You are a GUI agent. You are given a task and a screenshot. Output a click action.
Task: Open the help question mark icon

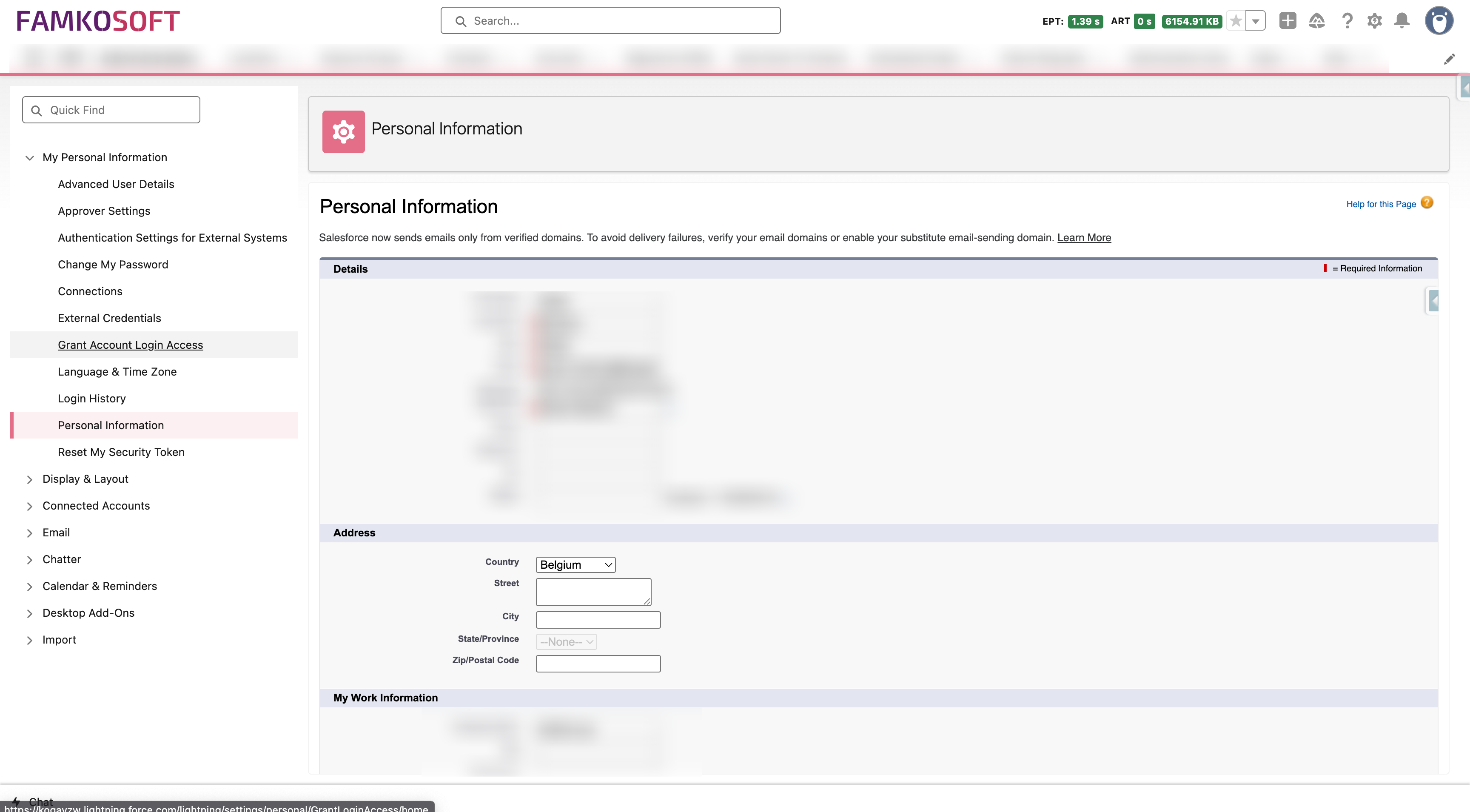(x=1347, y=21)
